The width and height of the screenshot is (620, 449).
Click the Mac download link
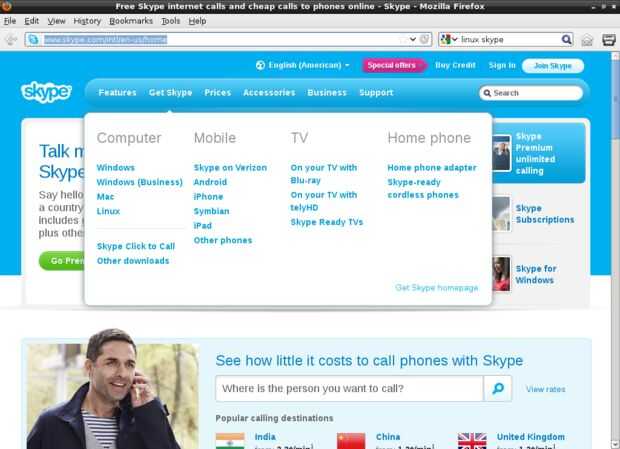click(x=105, y=196)
